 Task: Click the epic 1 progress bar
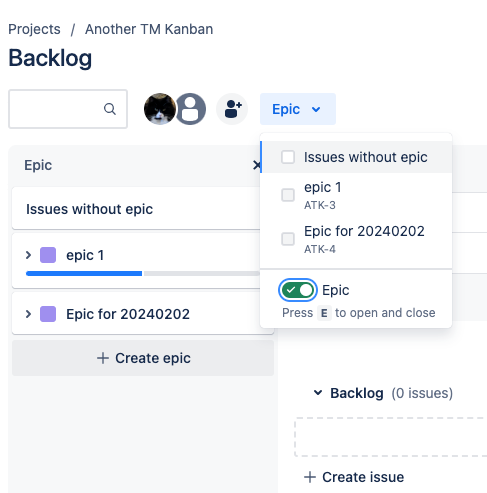[x=143, y=273]
